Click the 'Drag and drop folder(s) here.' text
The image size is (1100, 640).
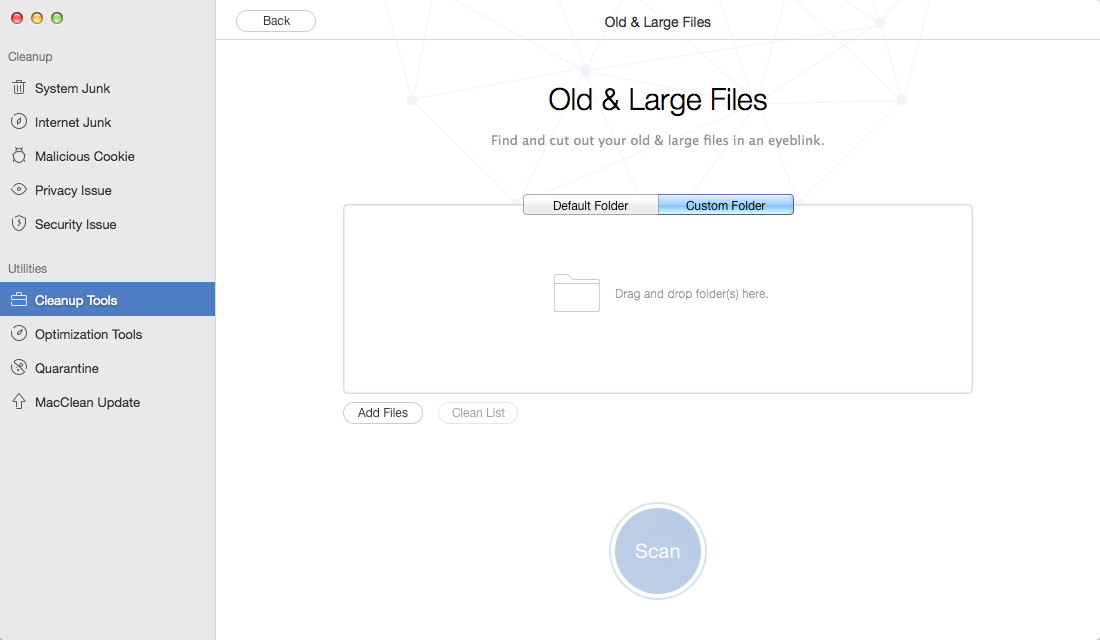coord(692,293)
